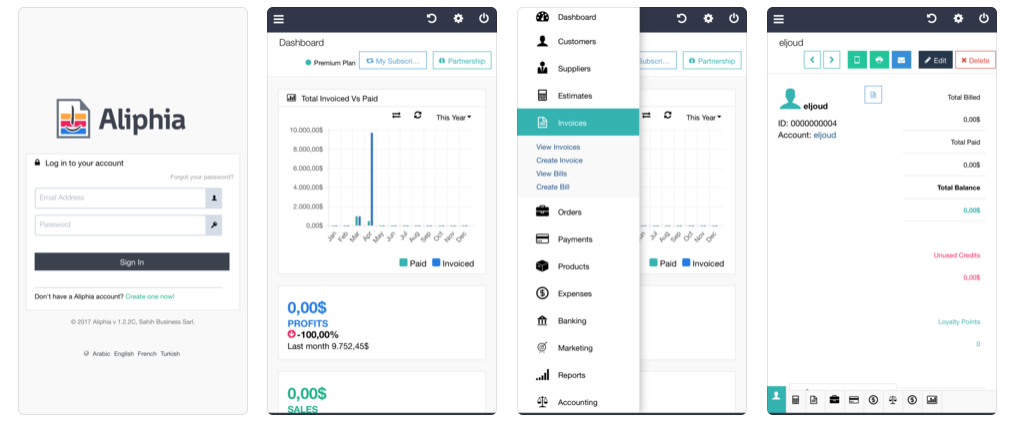Expand Banking in the side menu
Image resolution: width=1009 pixels, height=432 pixels.
pyautogui.click(x=578, y=321)
